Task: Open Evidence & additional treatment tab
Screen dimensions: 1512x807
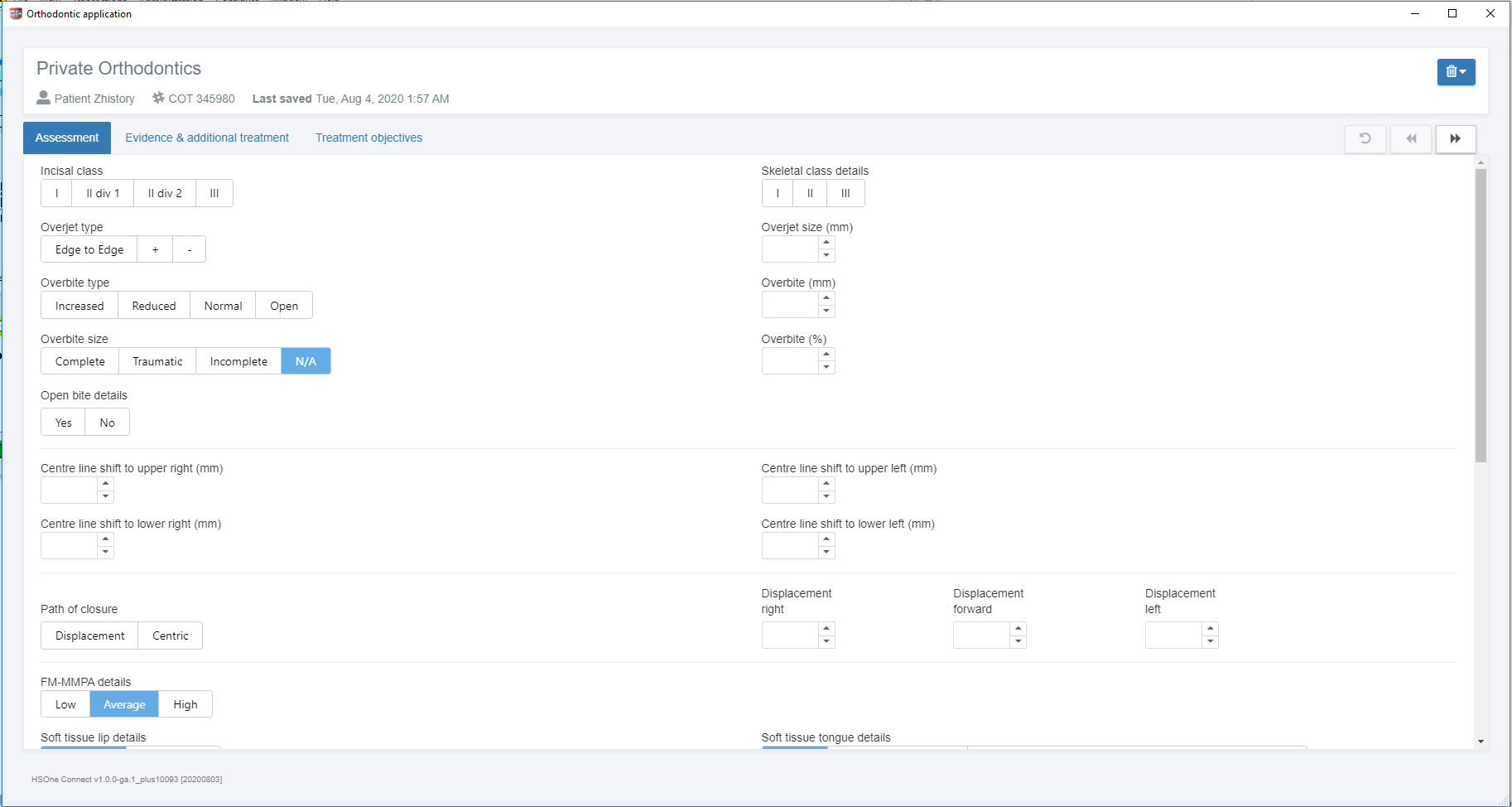Action: (207, 138)
